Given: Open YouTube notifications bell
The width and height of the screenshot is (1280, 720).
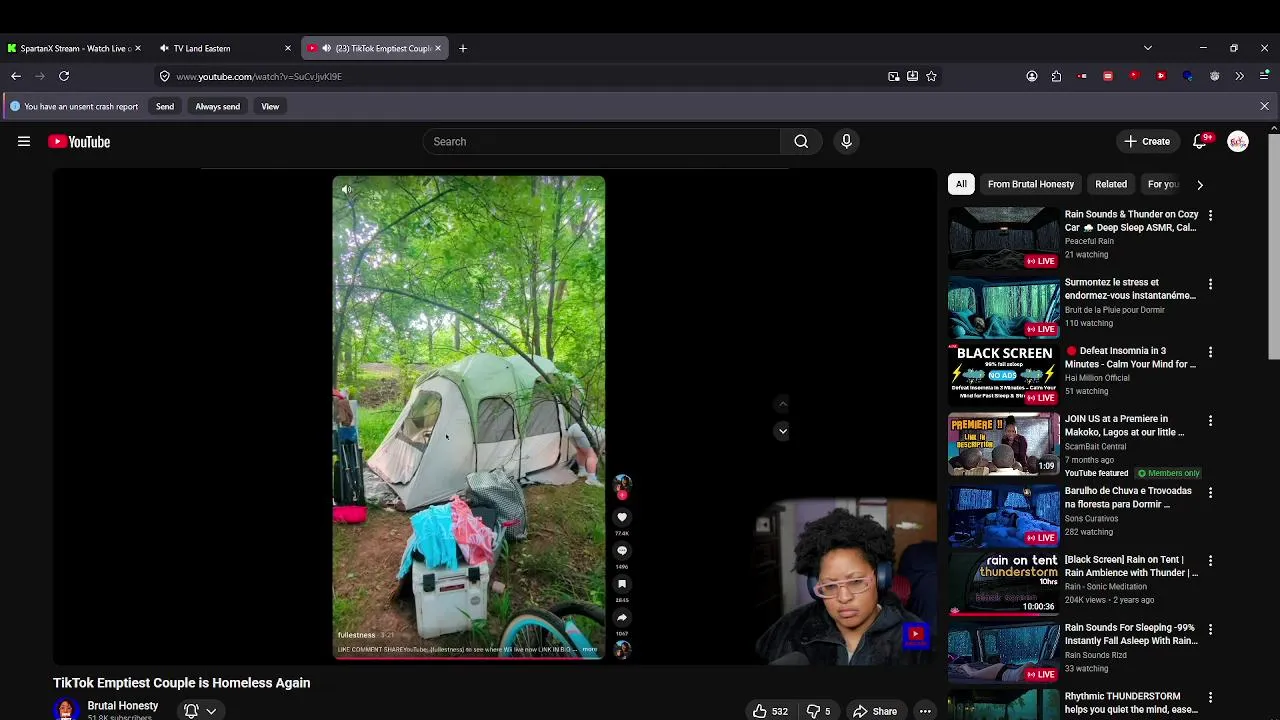Looking at the screenshot, I should point(1200,142).
